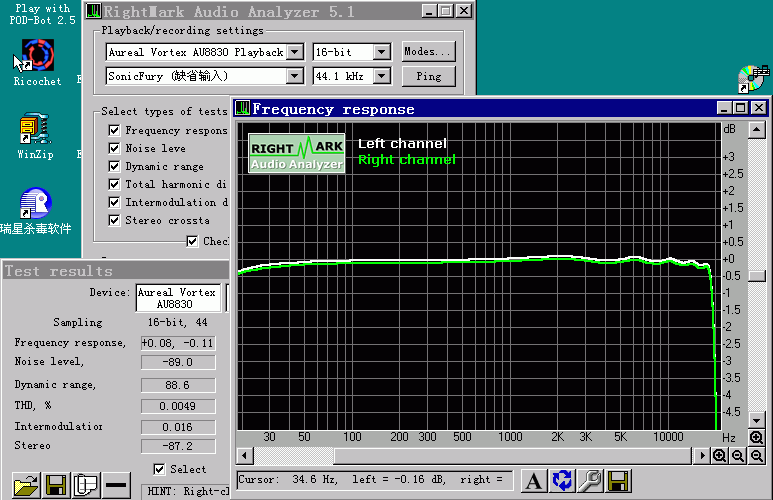Open the Ricochet desktop shortcut
Viewport: 773px width, 500px height.
(37, 63)
